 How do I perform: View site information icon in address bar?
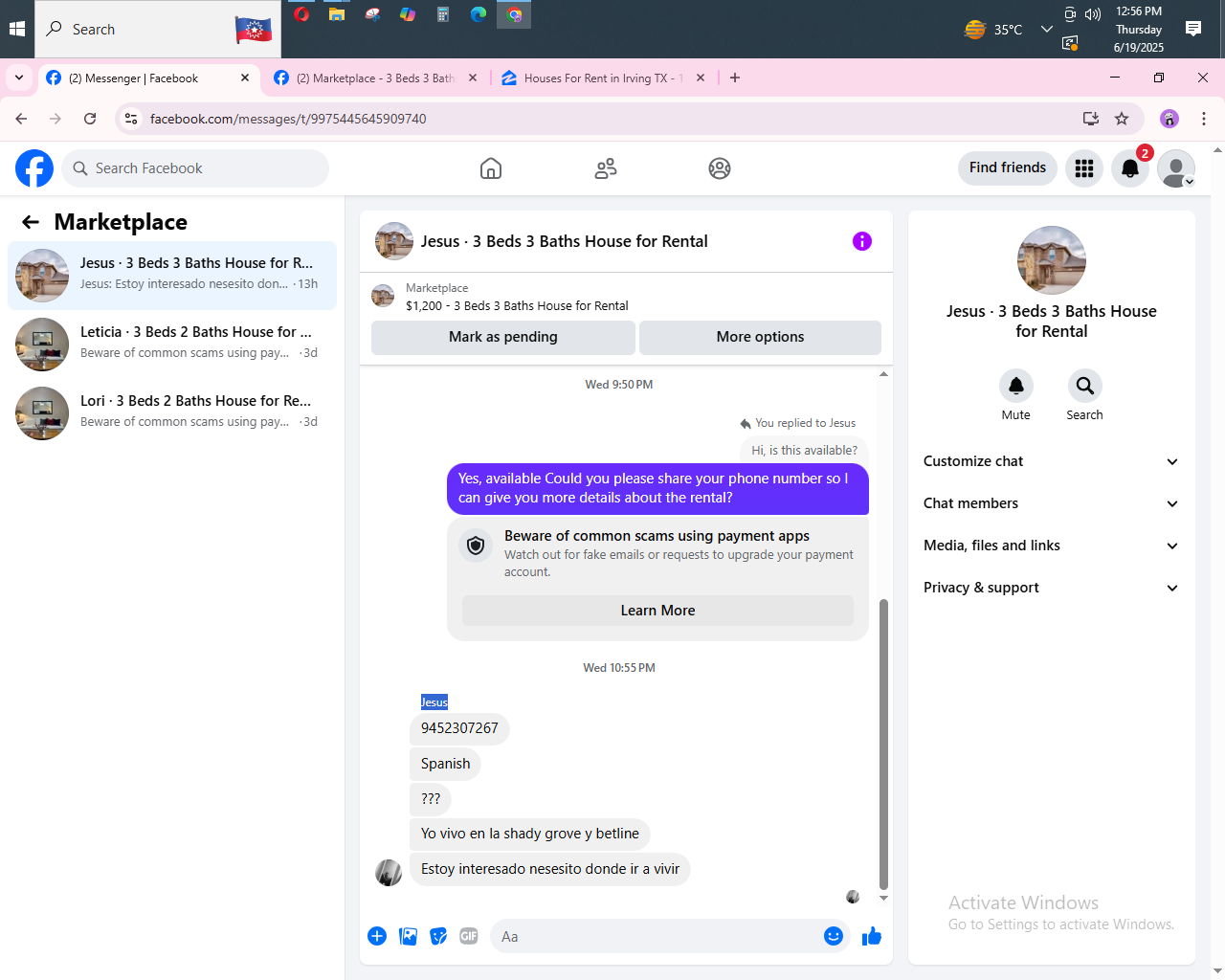[132, 119]
